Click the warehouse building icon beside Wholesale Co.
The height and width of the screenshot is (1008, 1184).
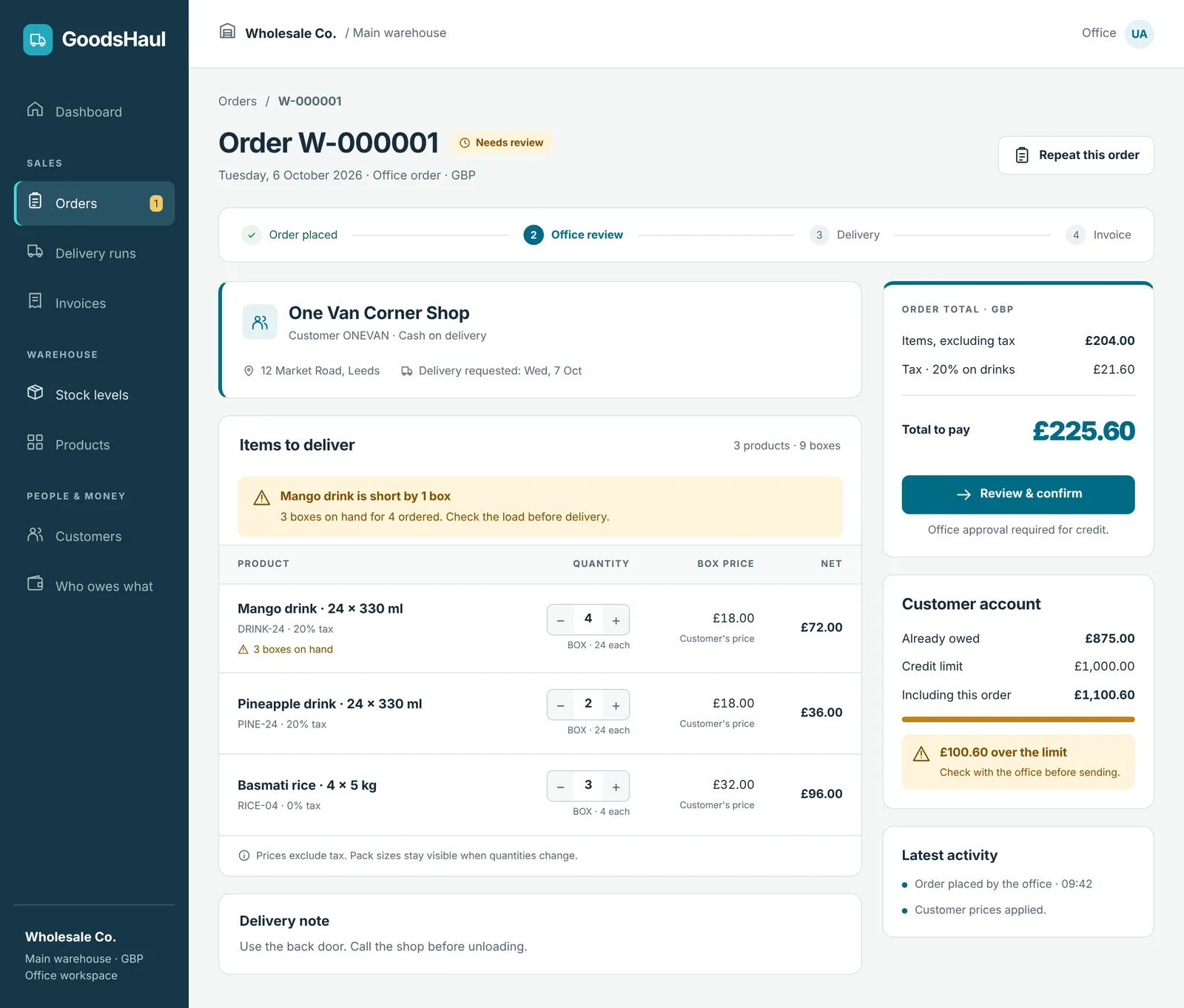[227, 32]
